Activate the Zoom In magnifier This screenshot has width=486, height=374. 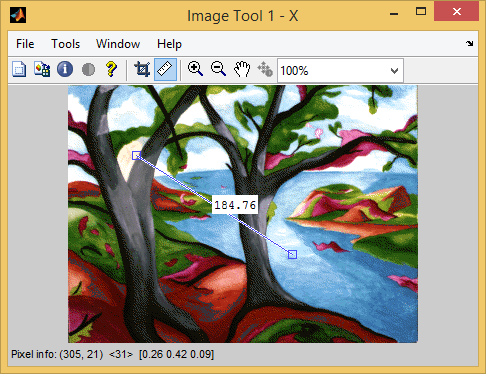point(195,69)
